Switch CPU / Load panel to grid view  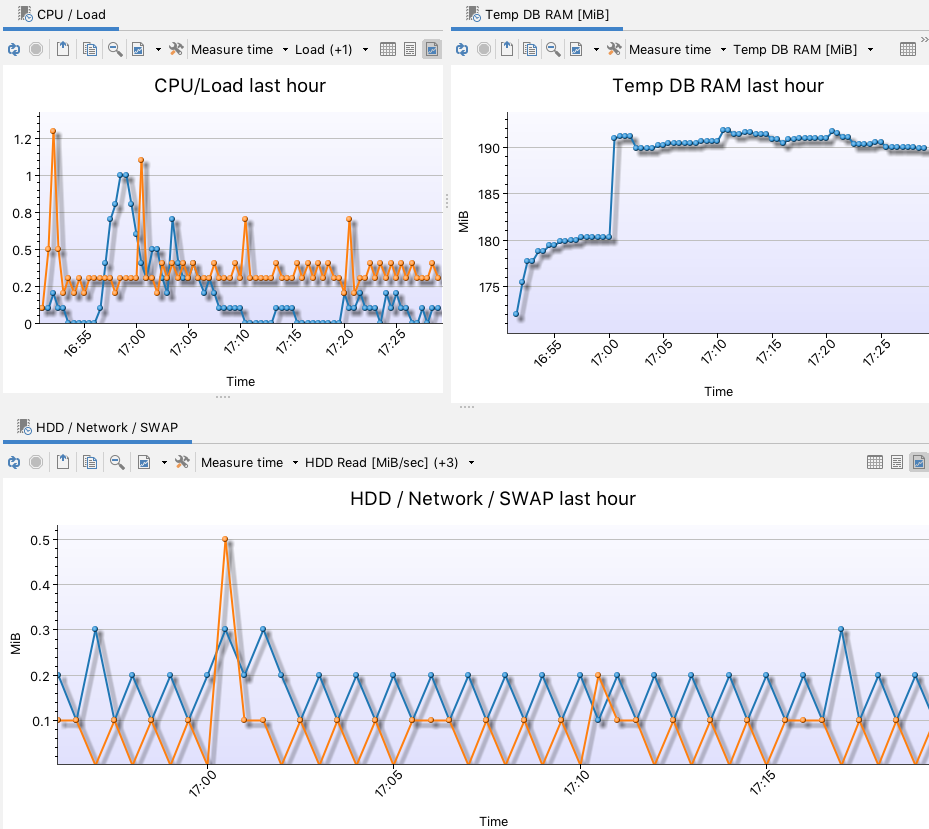pos(388,49)
